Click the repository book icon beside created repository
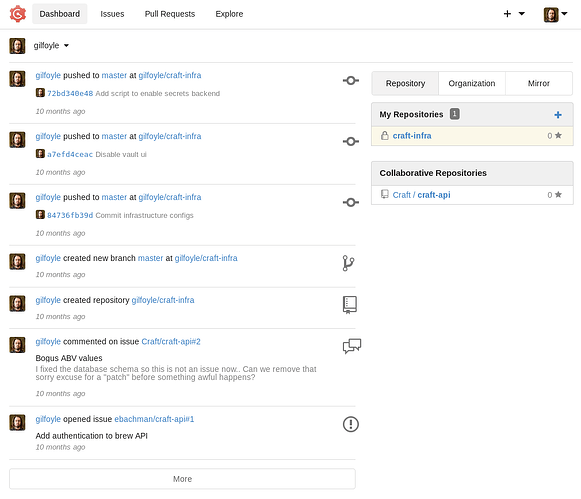Screen dimensions: 581x499 [x=350, y=305]
